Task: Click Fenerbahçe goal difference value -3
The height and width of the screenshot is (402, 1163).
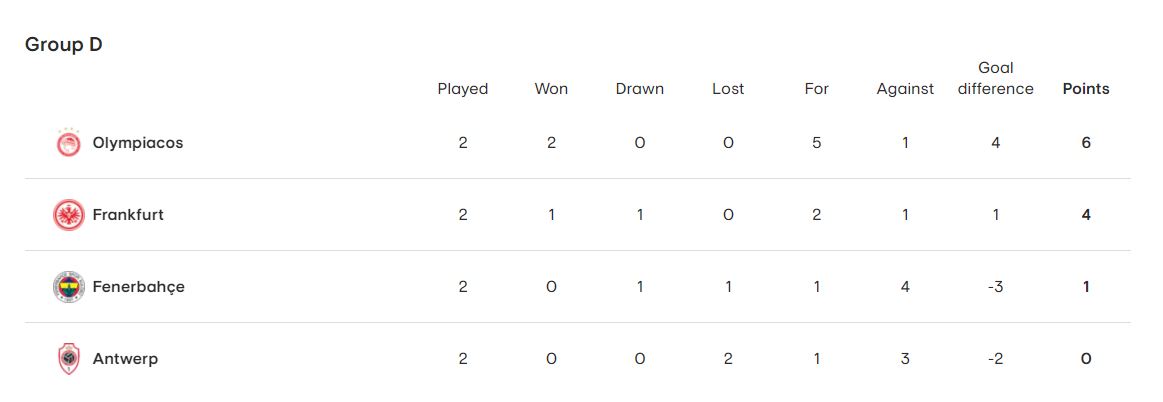Action: (995, 287)
